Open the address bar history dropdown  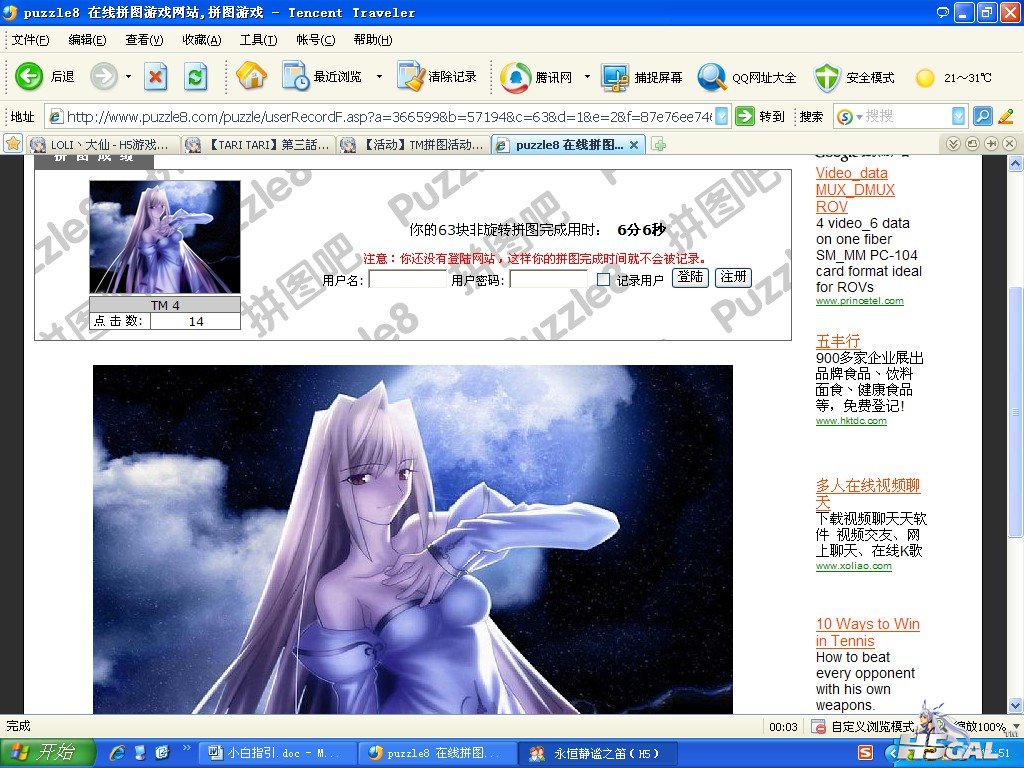pos(722,116)
